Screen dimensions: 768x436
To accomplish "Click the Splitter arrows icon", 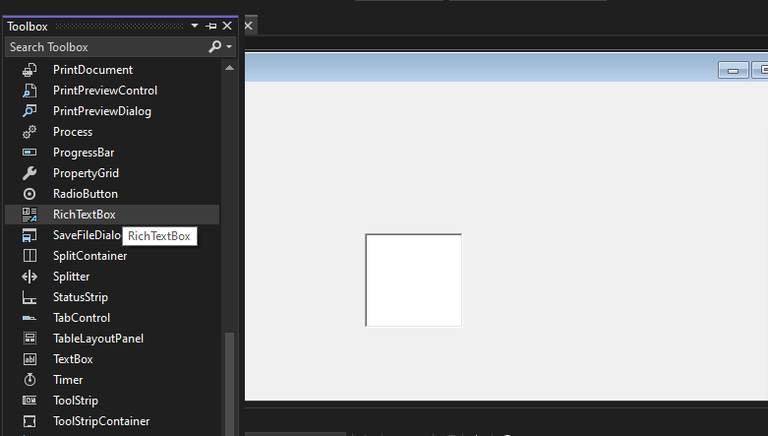I will (x=29, y=277).
